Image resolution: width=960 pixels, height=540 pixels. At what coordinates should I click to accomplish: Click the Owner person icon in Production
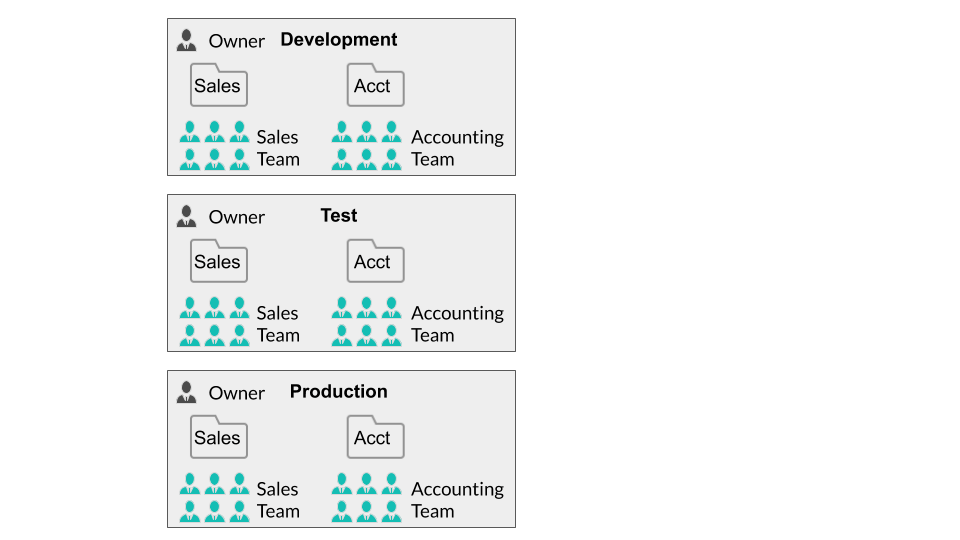[x=186, y=392]
